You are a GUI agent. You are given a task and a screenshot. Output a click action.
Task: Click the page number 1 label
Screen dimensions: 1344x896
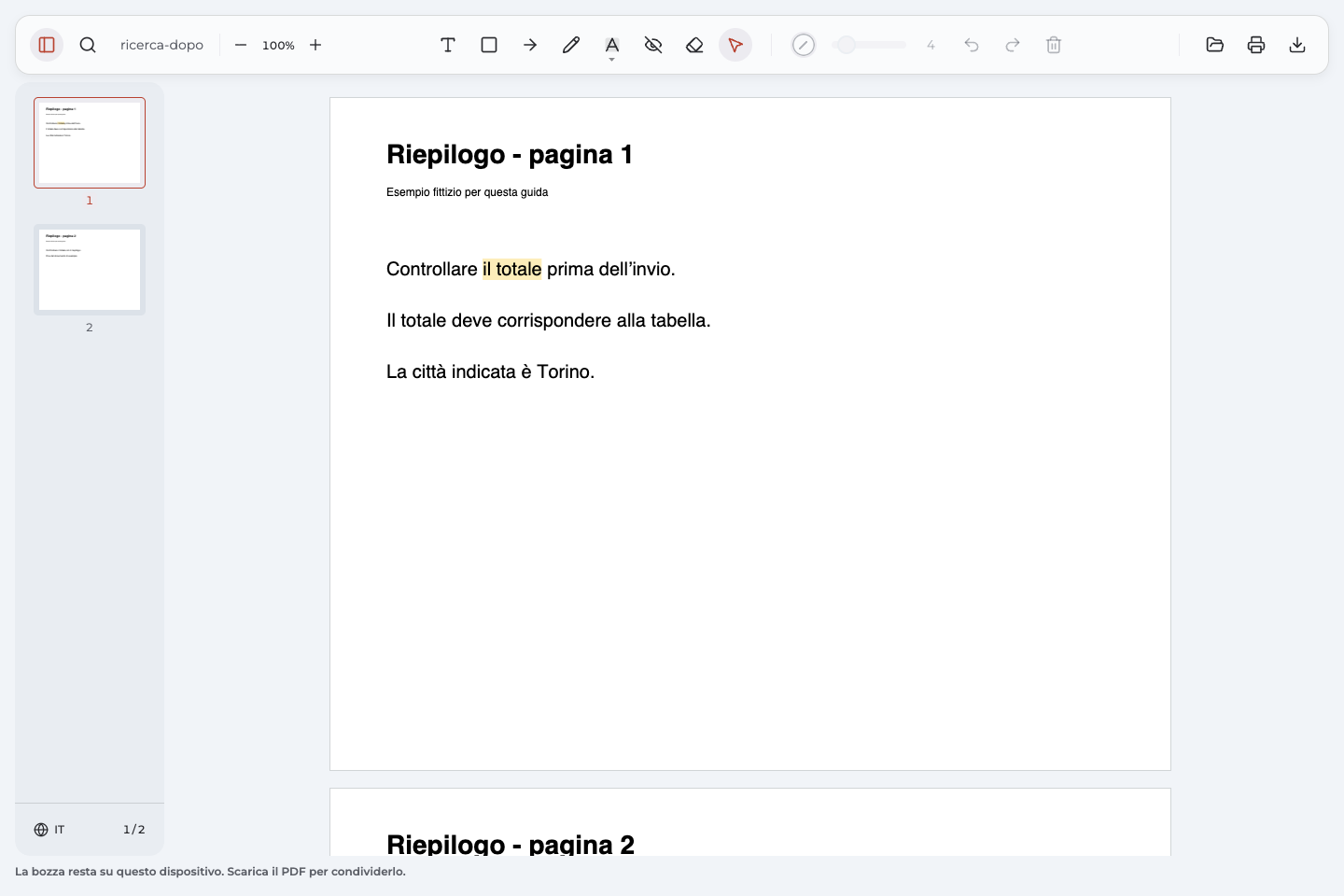90,201
